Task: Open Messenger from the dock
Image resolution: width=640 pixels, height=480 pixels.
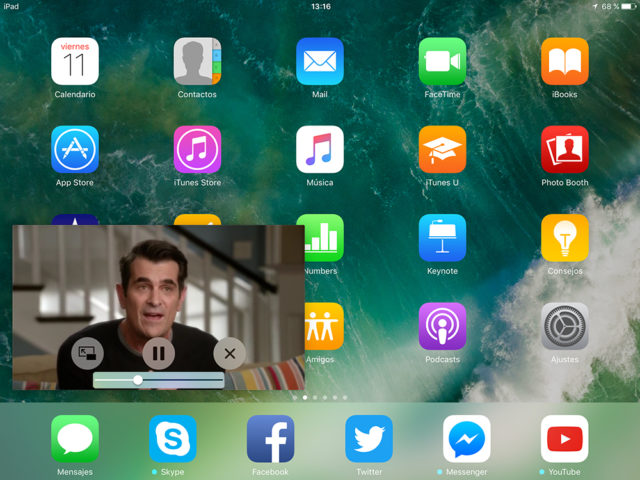Action: pos(467,439)
